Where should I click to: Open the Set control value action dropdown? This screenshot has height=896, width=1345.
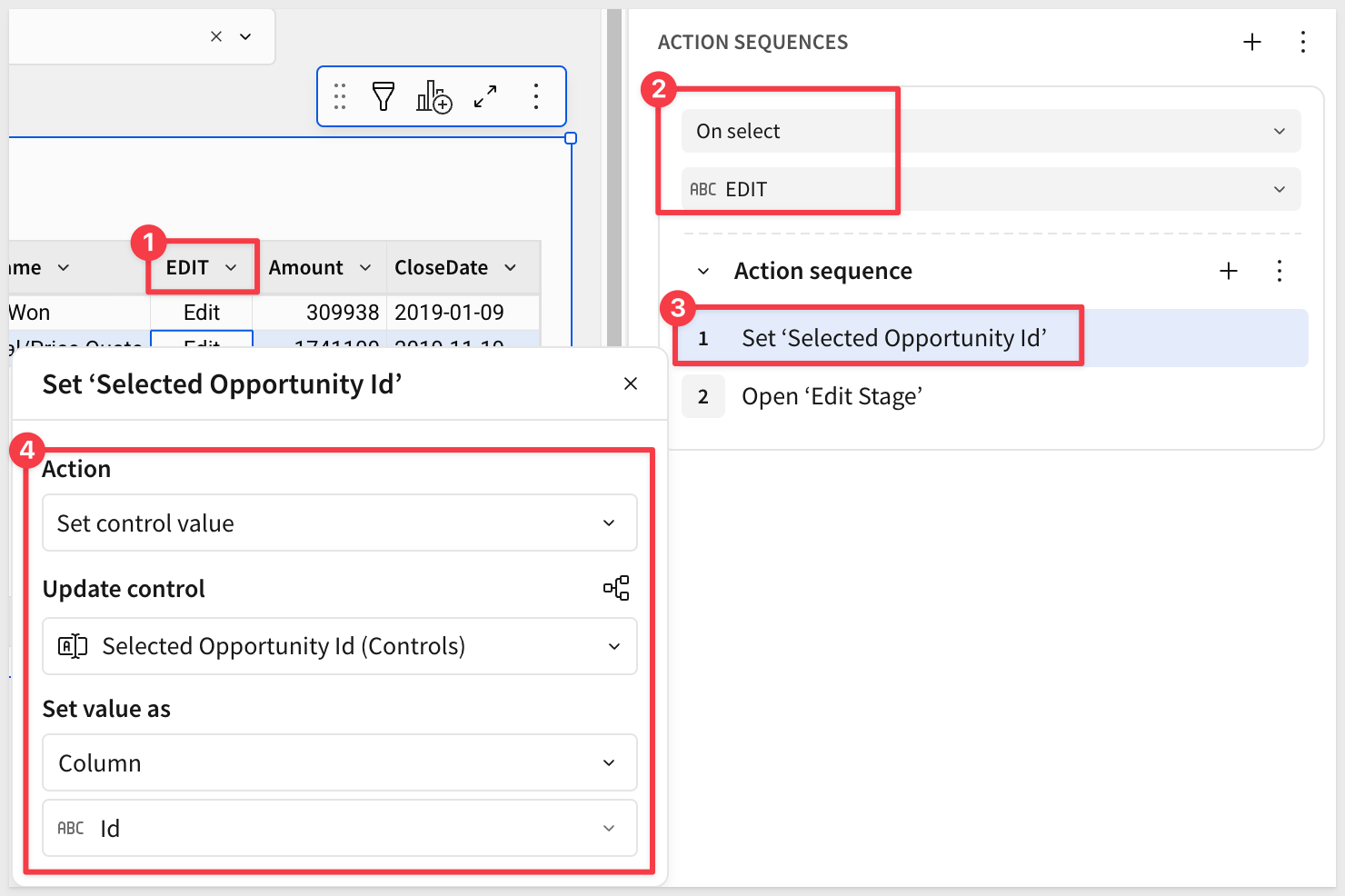(339, 523)
